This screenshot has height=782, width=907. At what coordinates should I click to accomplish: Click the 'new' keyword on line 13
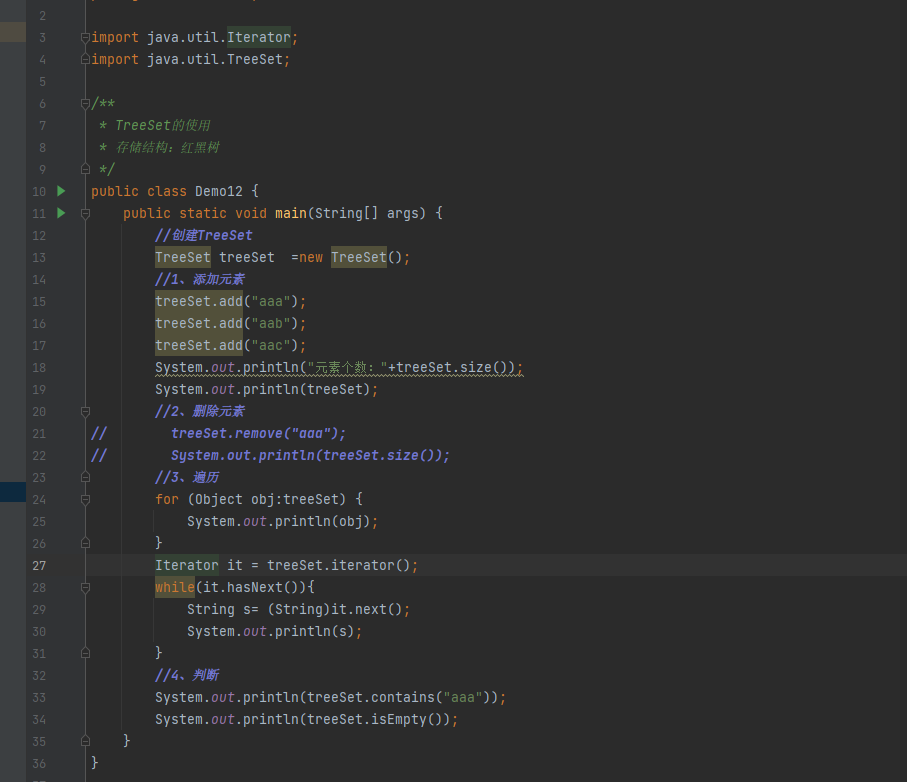(311, 257)
